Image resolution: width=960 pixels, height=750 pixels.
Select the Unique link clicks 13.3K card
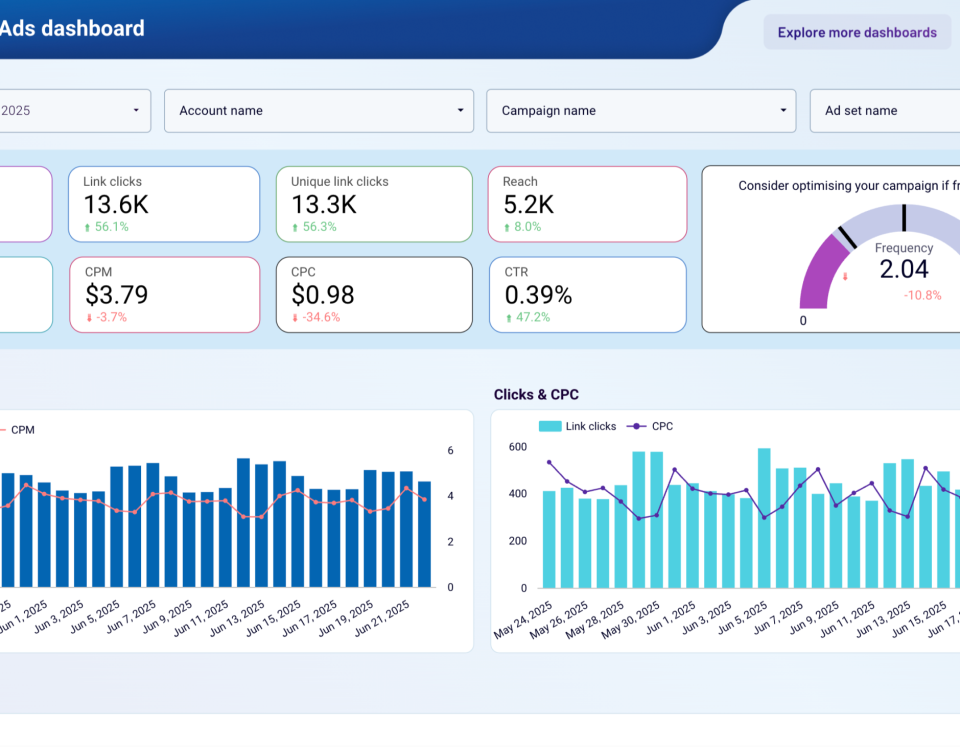[x=374, y=204]
